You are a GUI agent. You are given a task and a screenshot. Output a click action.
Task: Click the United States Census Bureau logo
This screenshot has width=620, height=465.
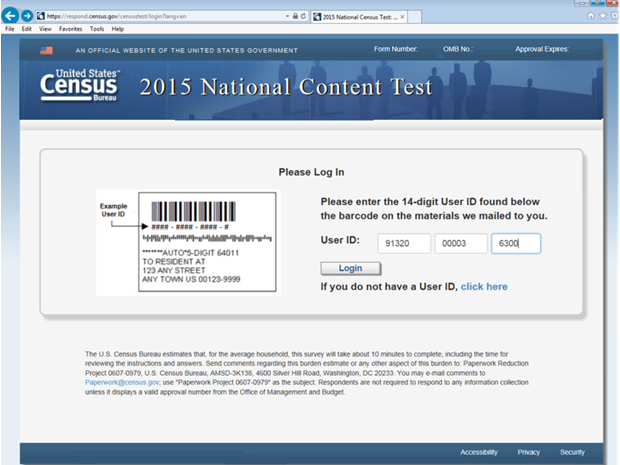click(80, 85)
